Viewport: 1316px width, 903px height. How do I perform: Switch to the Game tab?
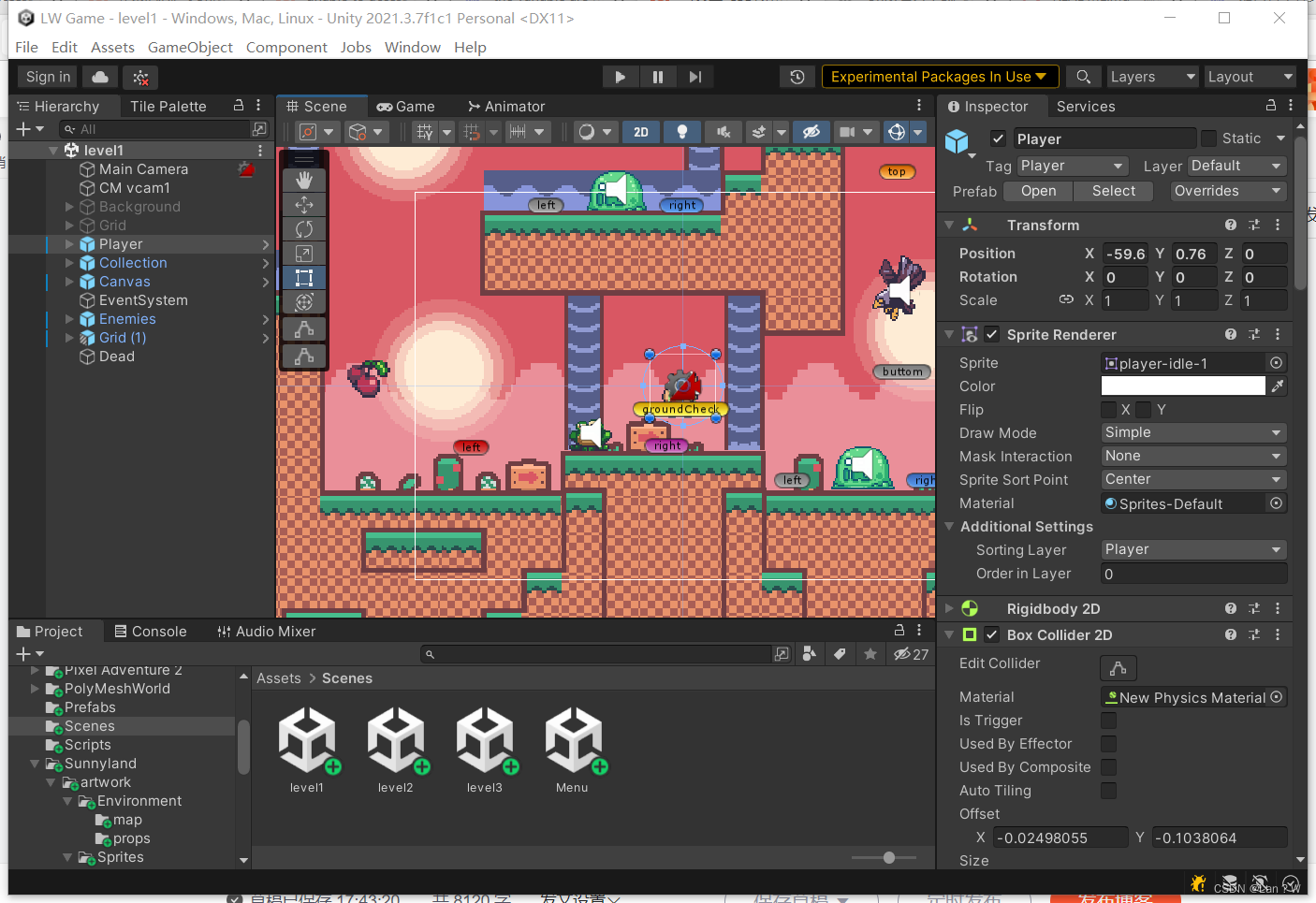point(405,107)
